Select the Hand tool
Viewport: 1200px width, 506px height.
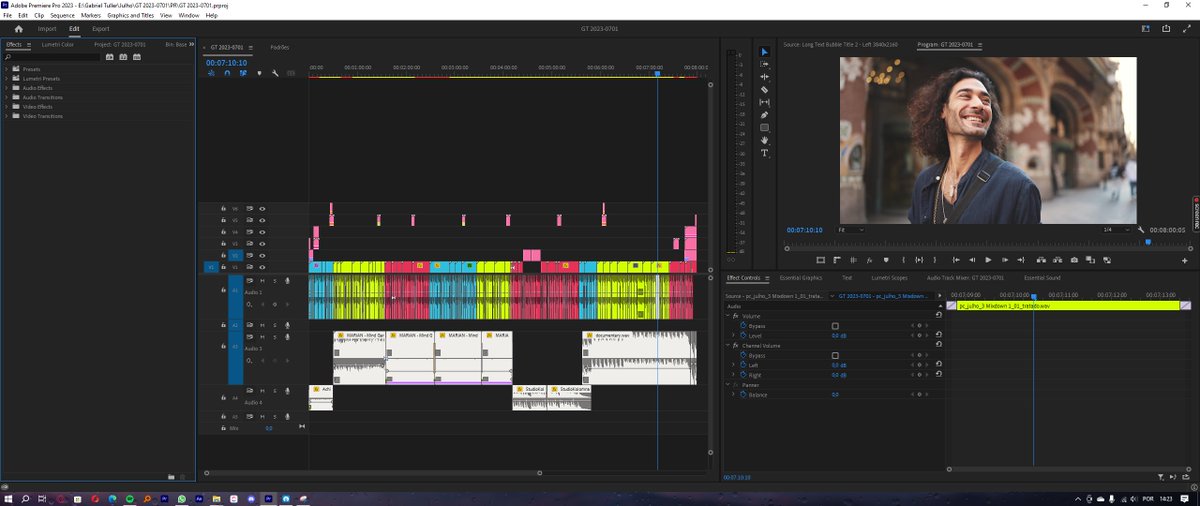[x=765, y=140]
